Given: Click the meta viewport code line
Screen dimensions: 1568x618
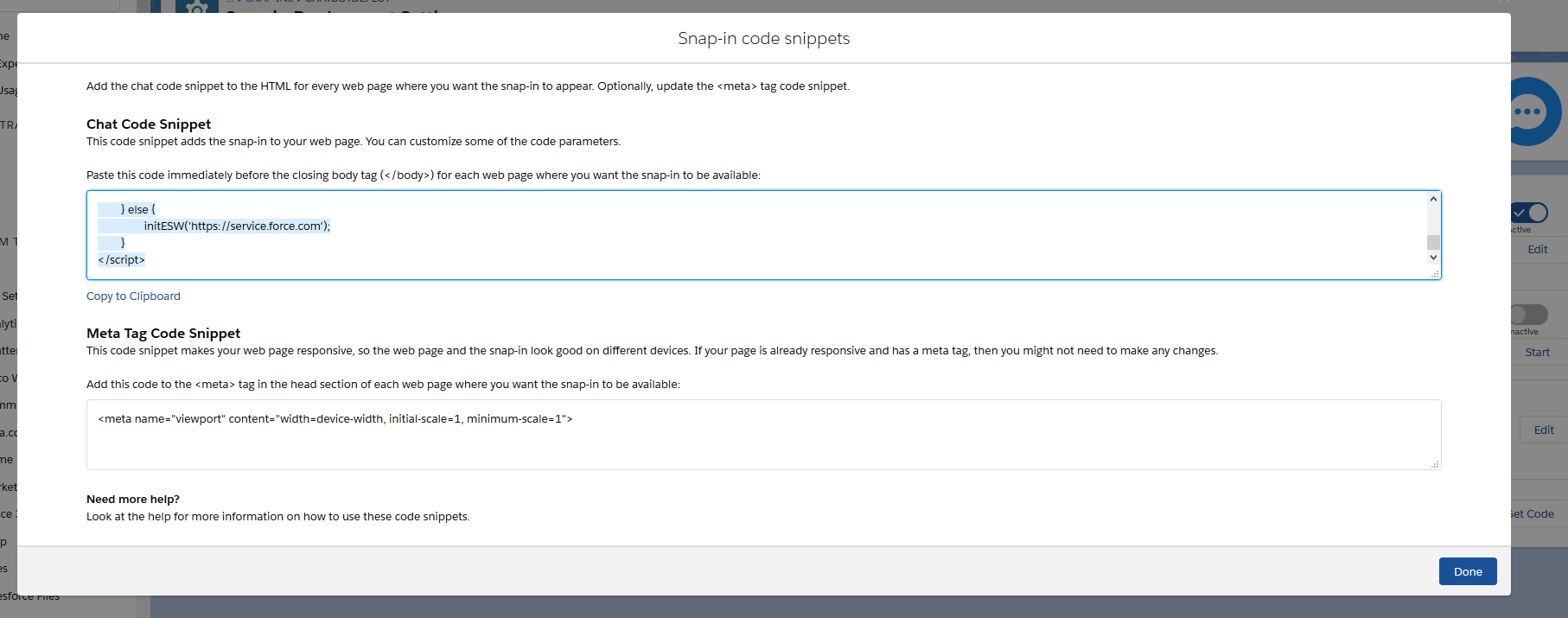Looking at the screenshot, I should click(335, 418).
